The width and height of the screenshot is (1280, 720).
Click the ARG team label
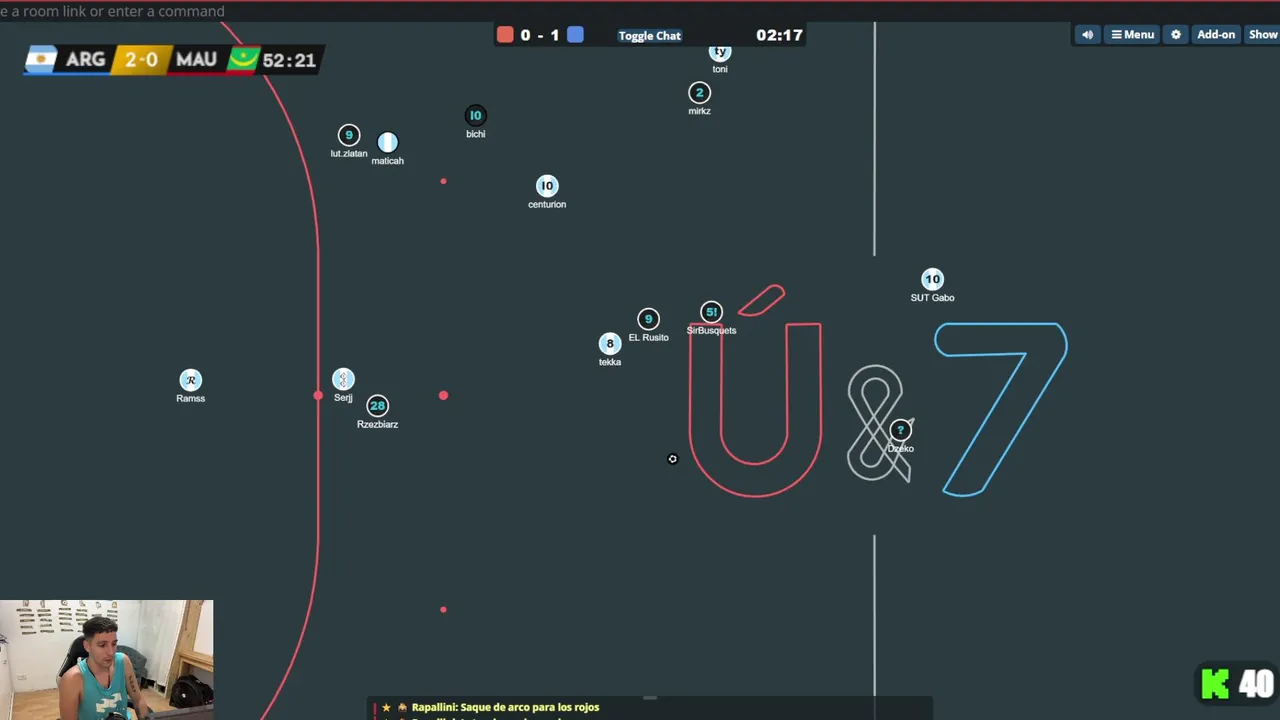[85, 60]
